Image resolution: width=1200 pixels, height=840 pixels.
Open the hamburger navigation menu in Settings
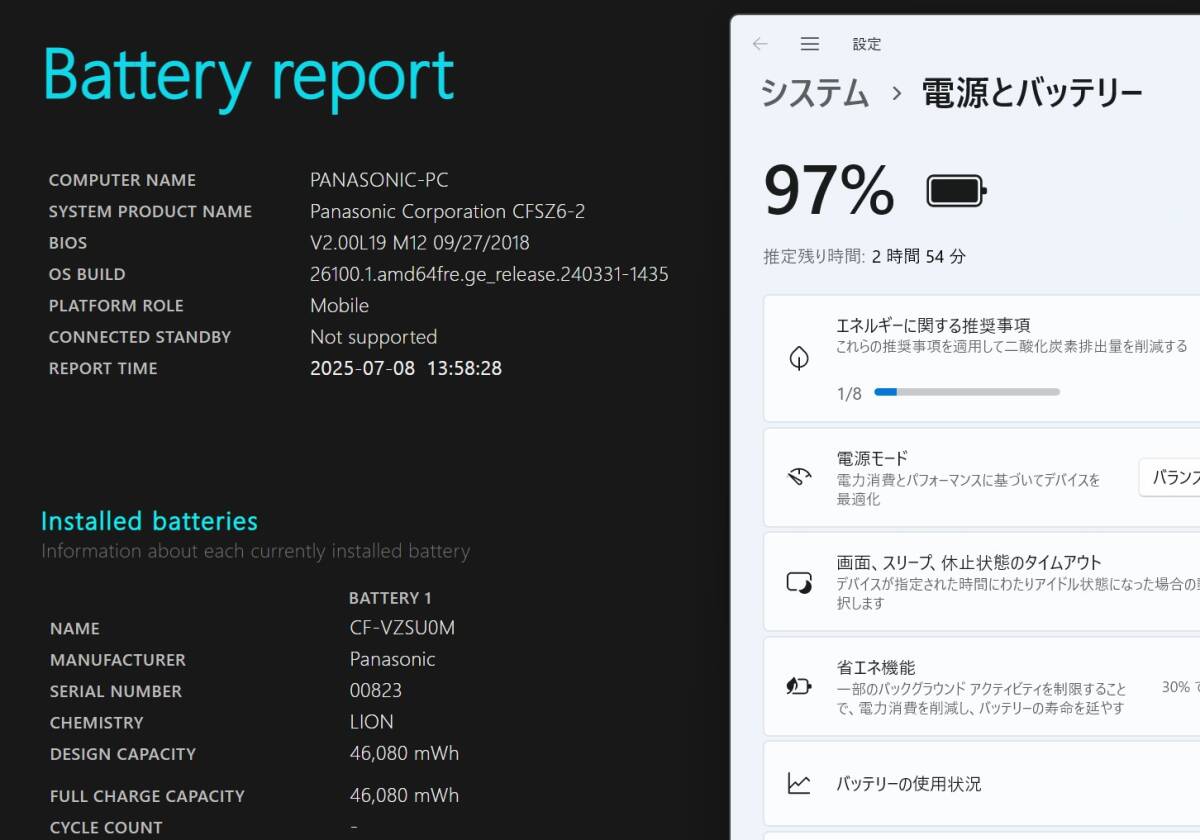click(x=810, y=44)
